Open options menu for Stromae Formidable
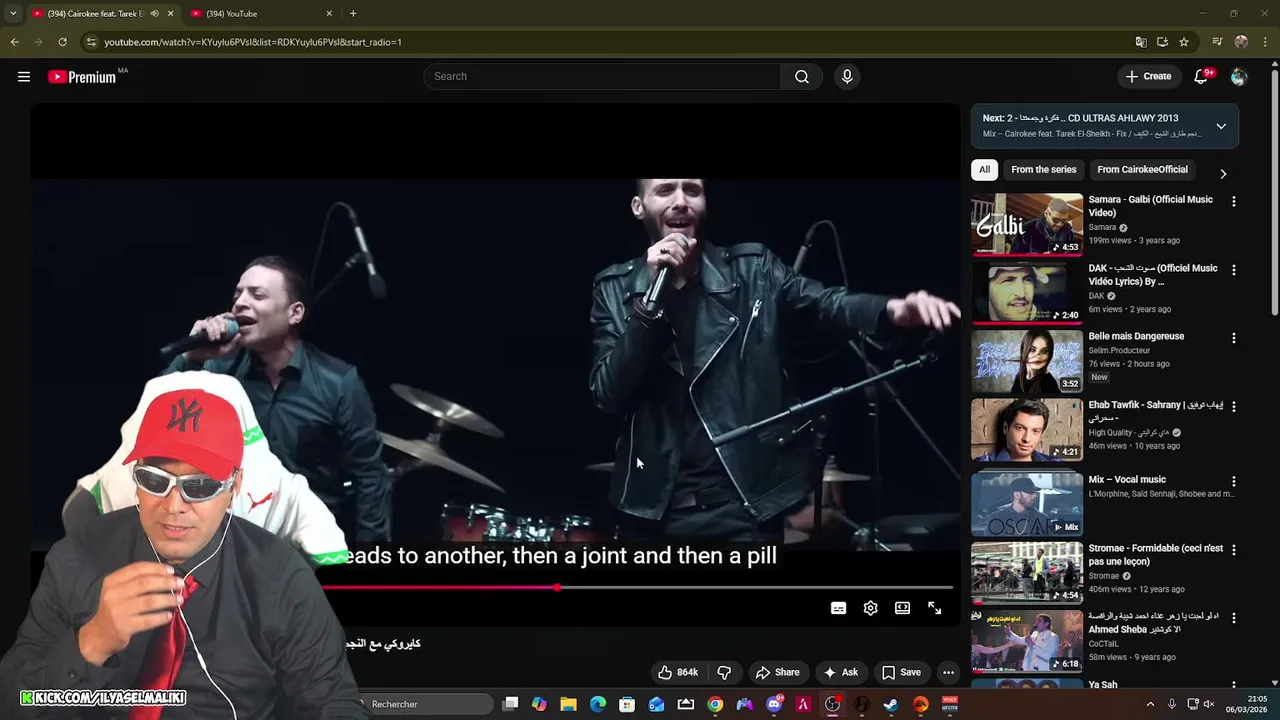This screenshot has width=1280, height=720. click(1233, 550)
